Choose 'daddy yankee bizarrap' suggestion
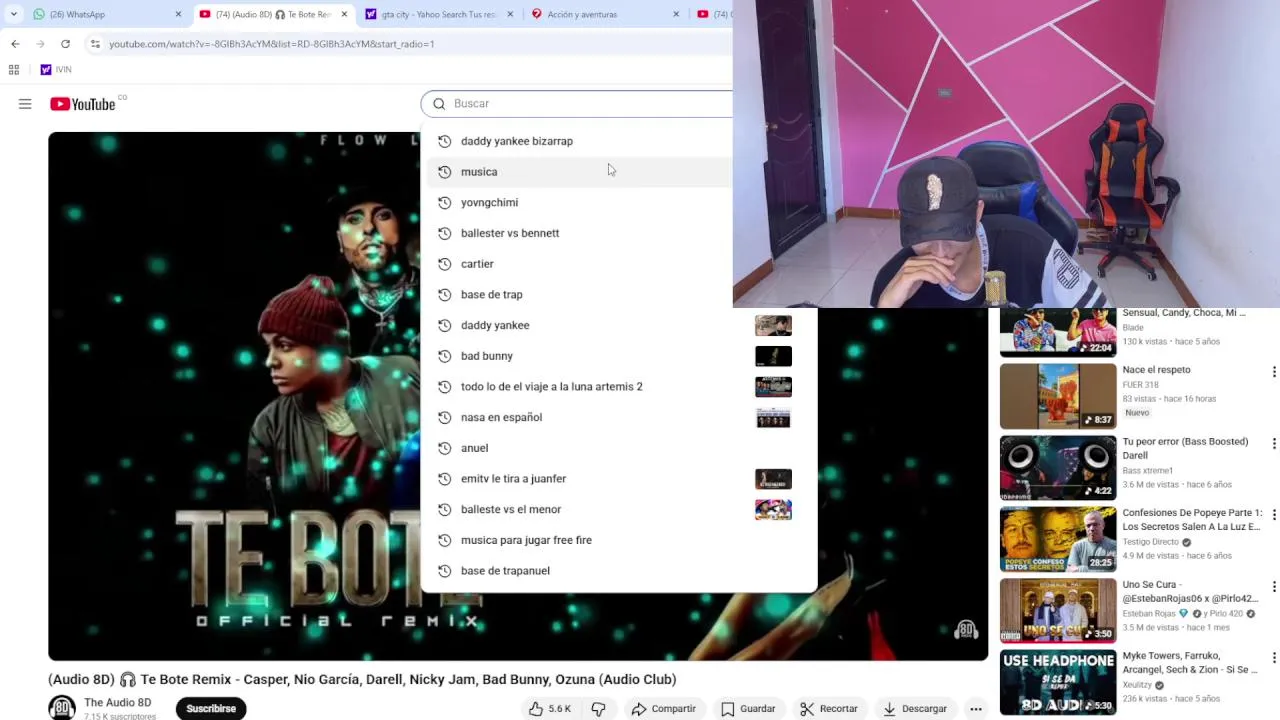Image resolution: width=1280 pixels, height=720 pixels. coord(619,141)
